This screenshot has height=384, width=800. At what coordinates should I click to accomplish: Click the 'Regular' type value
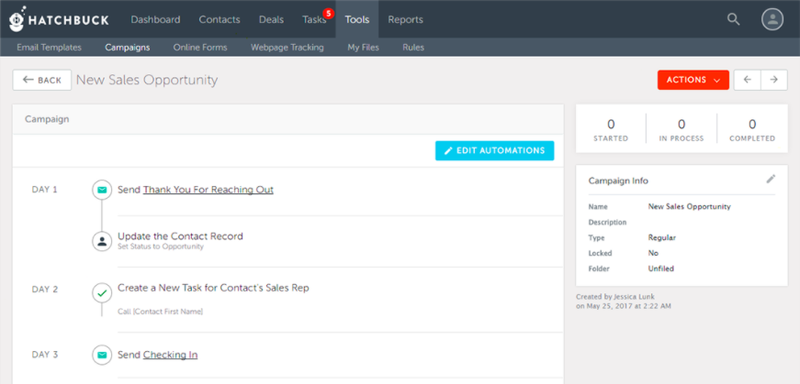click(x=662, y=238)
